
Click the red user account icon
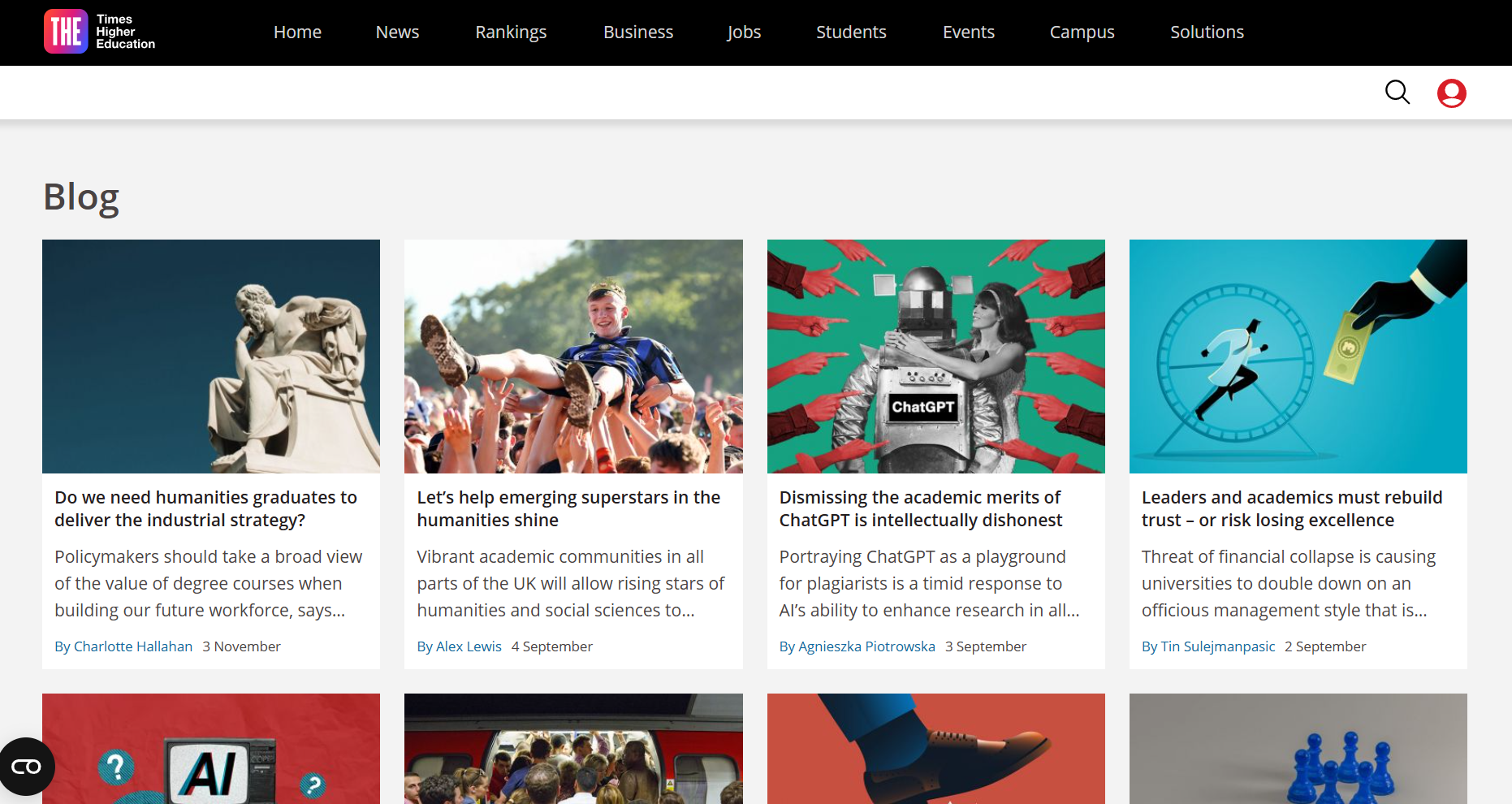1451,93
